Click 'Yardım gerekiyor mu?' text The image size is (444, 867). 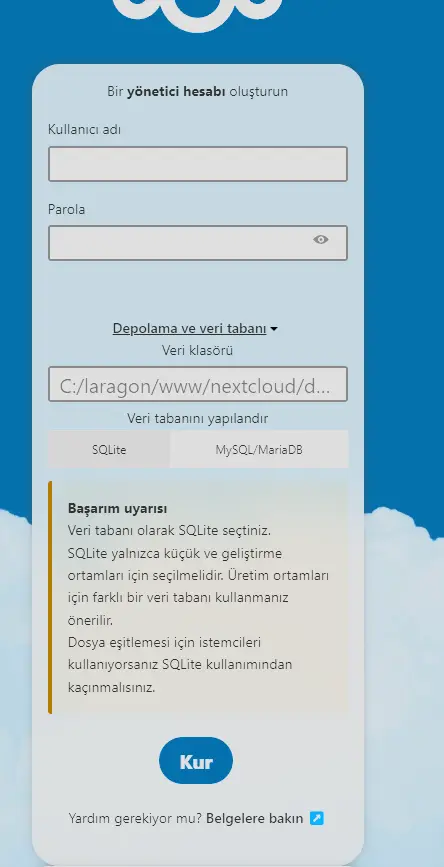[x=135, y=818]
